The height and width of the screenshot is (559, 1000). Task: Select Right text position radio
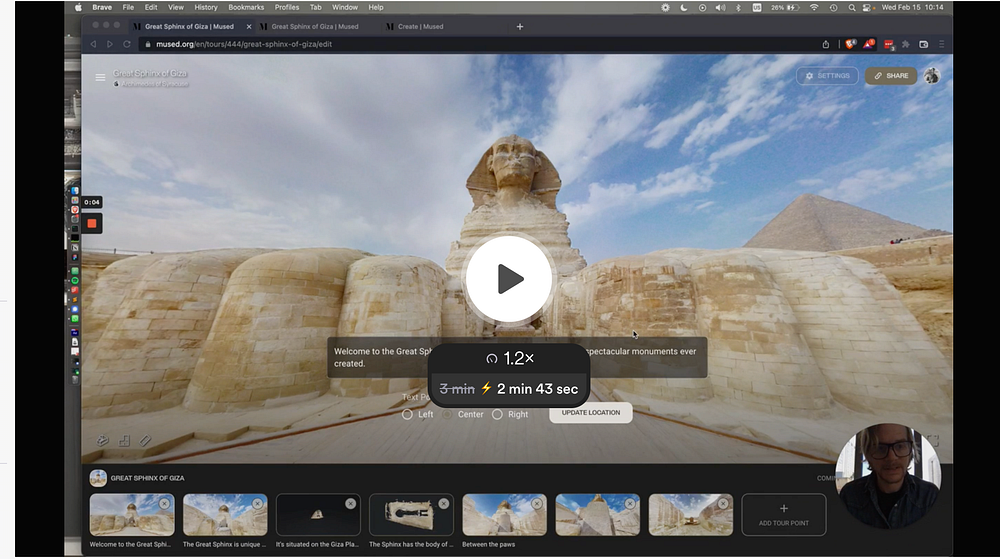[x=497, y=414]
